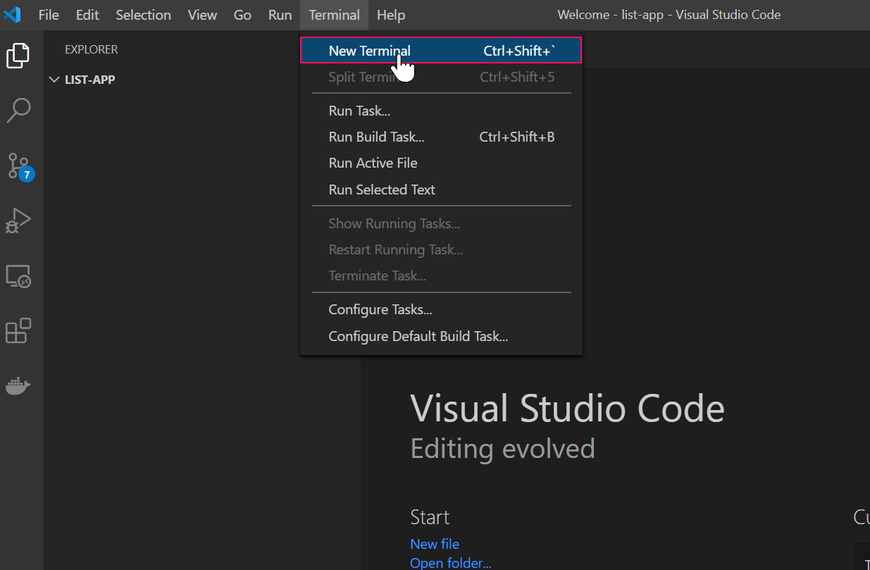Click the New file link
The image size is (870, 570).
(434, 544)
